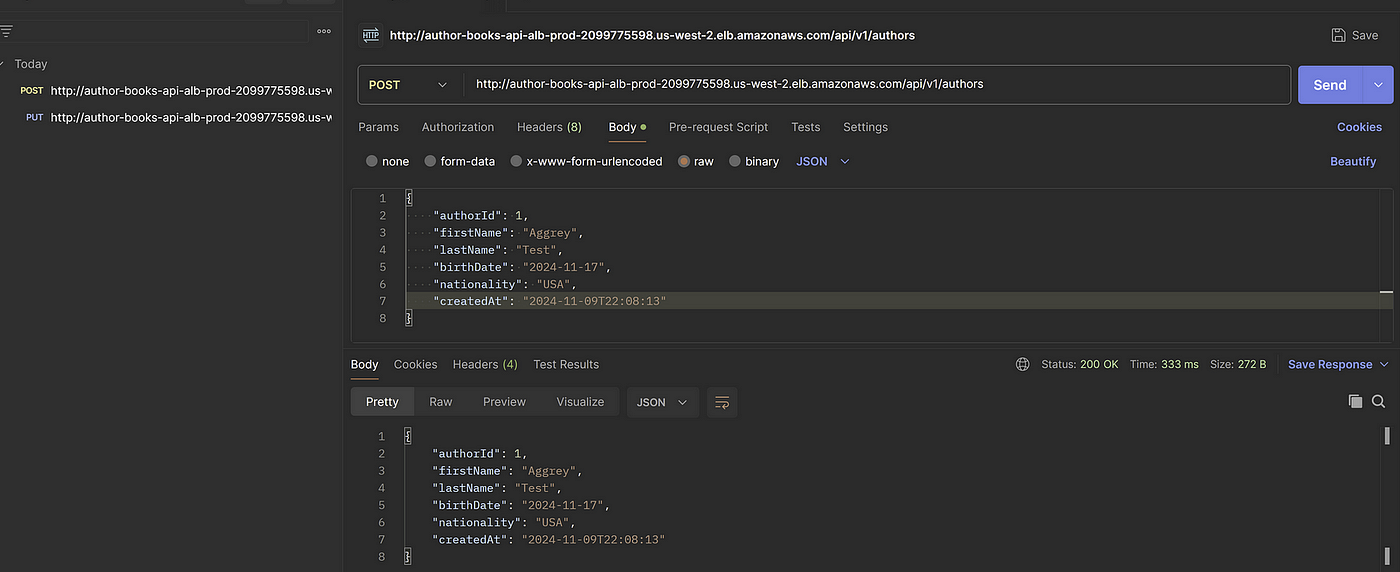Open the response Headers (4) tab

pos(485,364)
